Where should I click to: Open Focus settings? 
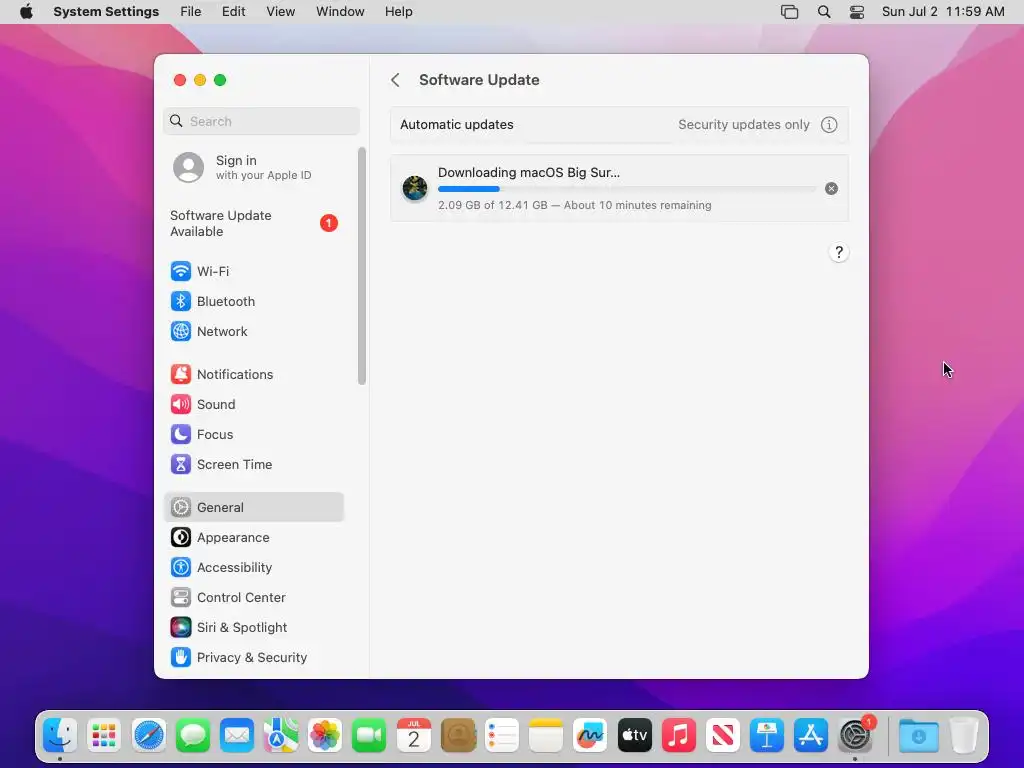point(253,434)
